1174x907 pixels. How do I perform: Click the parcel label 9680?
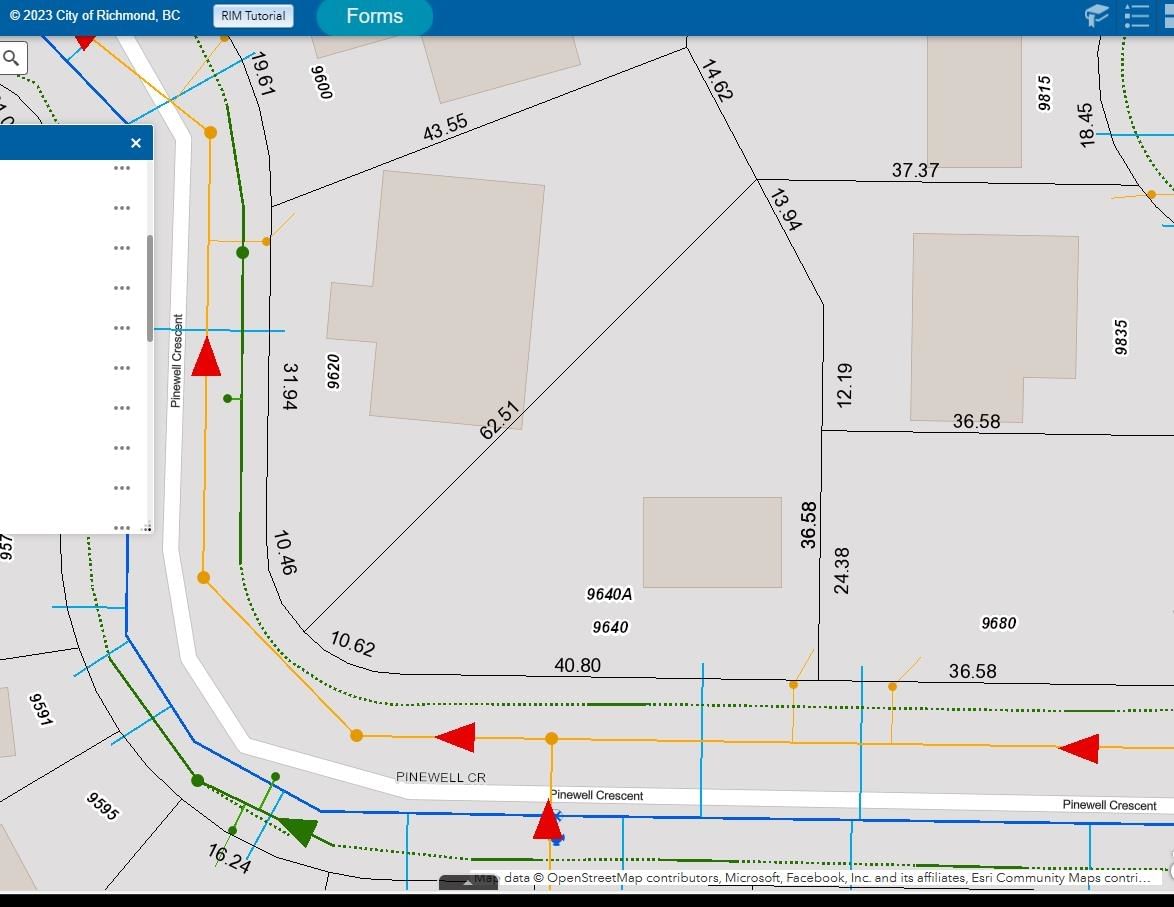pyautogui.click(x=998, y=623)
